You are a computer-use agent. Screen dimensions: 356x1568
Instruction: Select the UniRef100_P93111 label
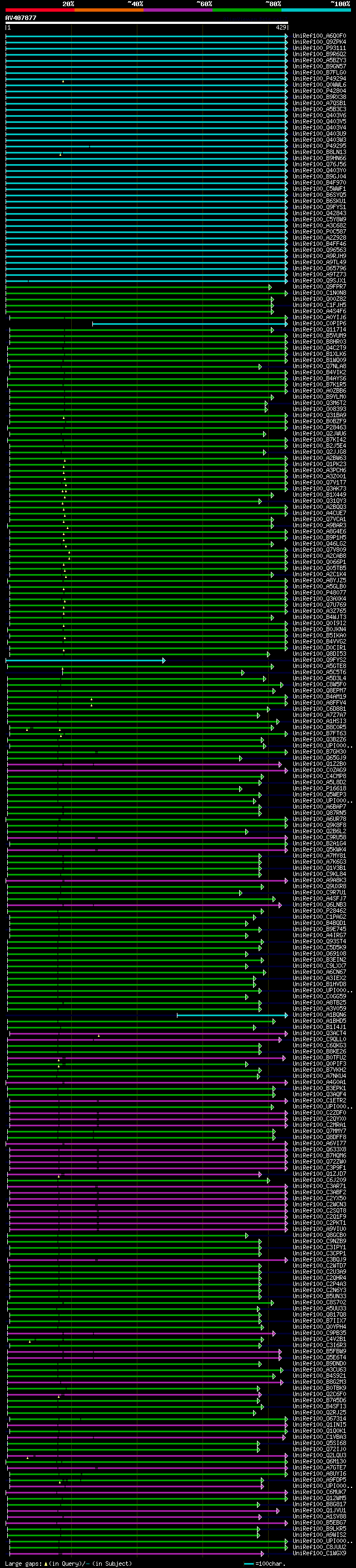(319, 48)
